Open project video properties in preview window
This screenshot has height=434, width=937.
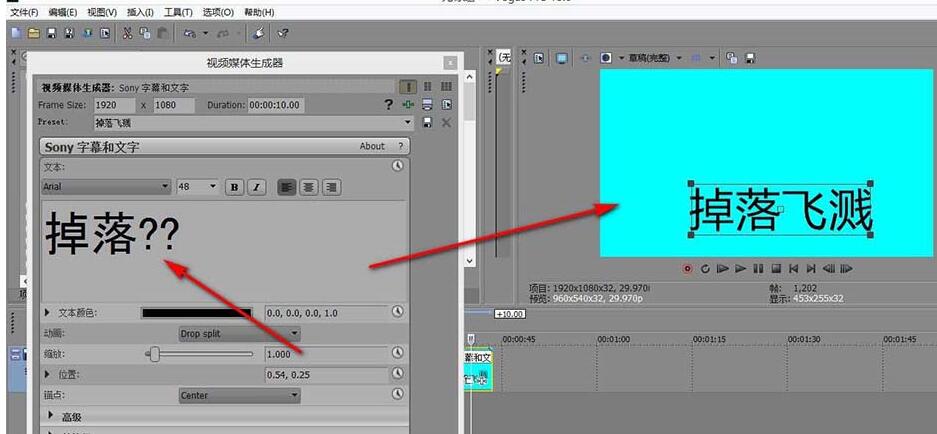[x=540, y=58]
